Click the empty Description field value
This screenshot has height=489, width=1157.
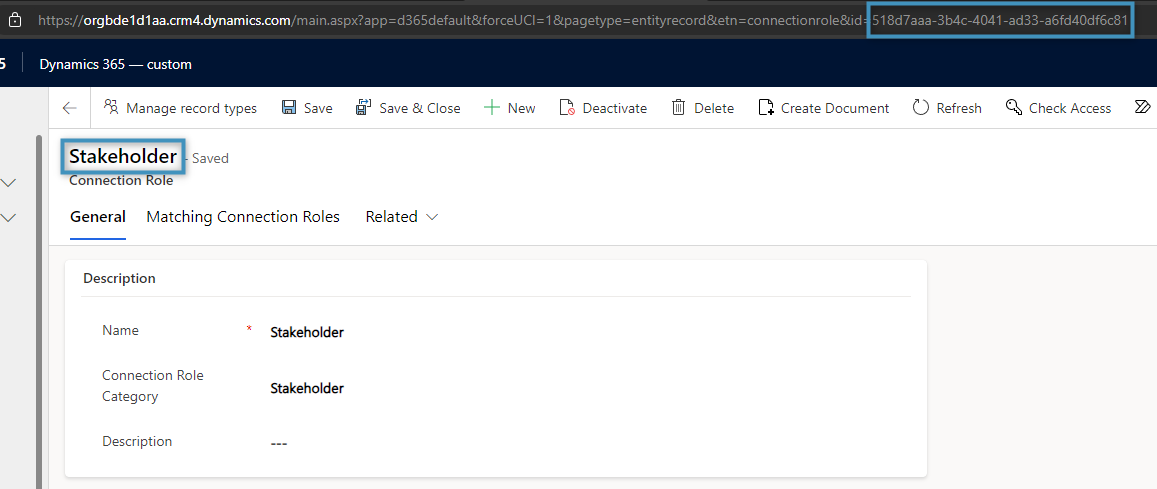coord(279,443)
